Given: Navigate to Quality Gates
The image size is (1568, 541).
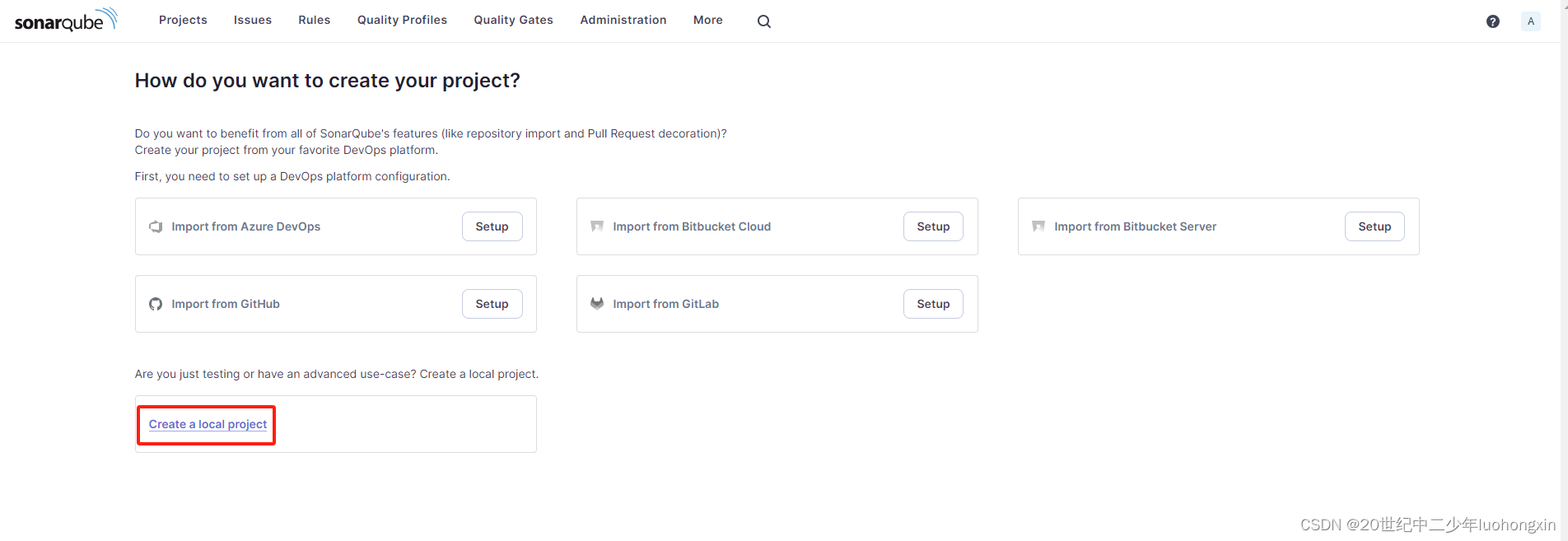Looking at the screenshot, I should tap(514, 20).
